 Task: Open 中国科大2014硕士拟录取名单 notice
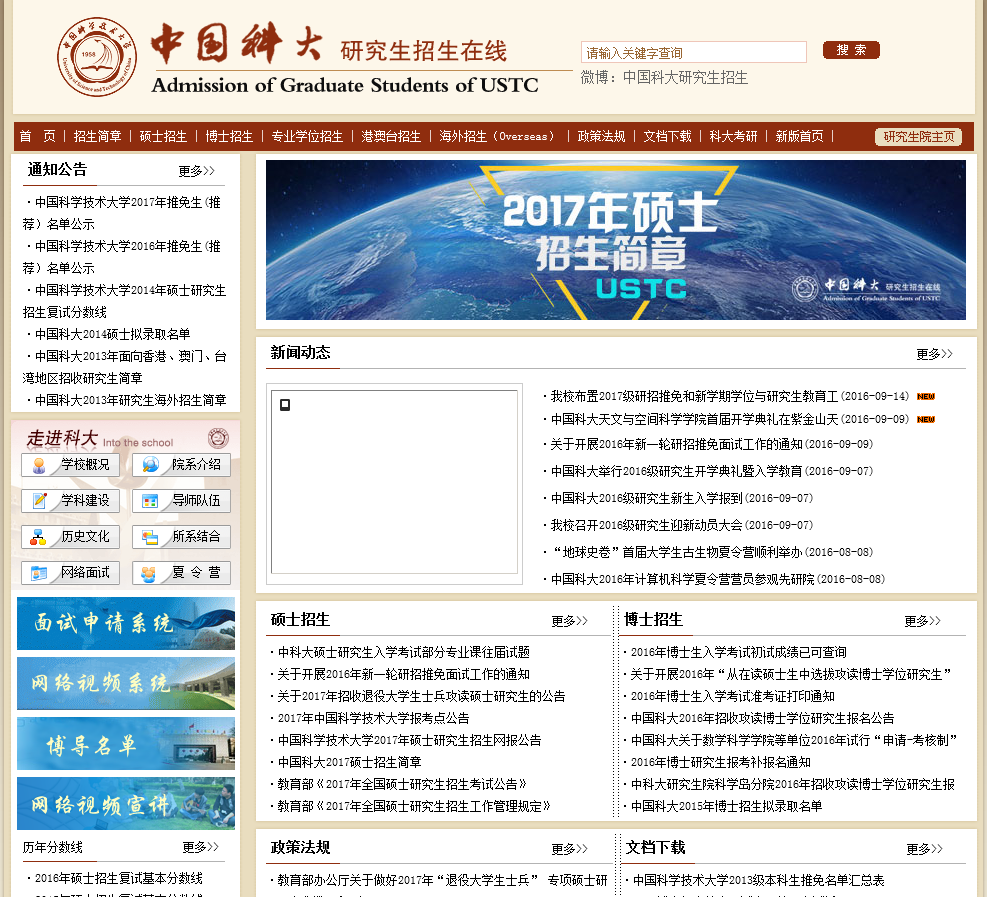tap(113, 334)
